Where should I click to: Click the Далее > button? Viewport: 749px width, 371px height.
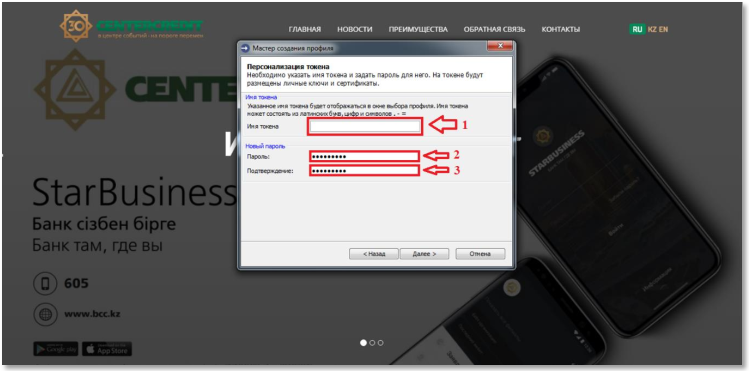[424, 254]
